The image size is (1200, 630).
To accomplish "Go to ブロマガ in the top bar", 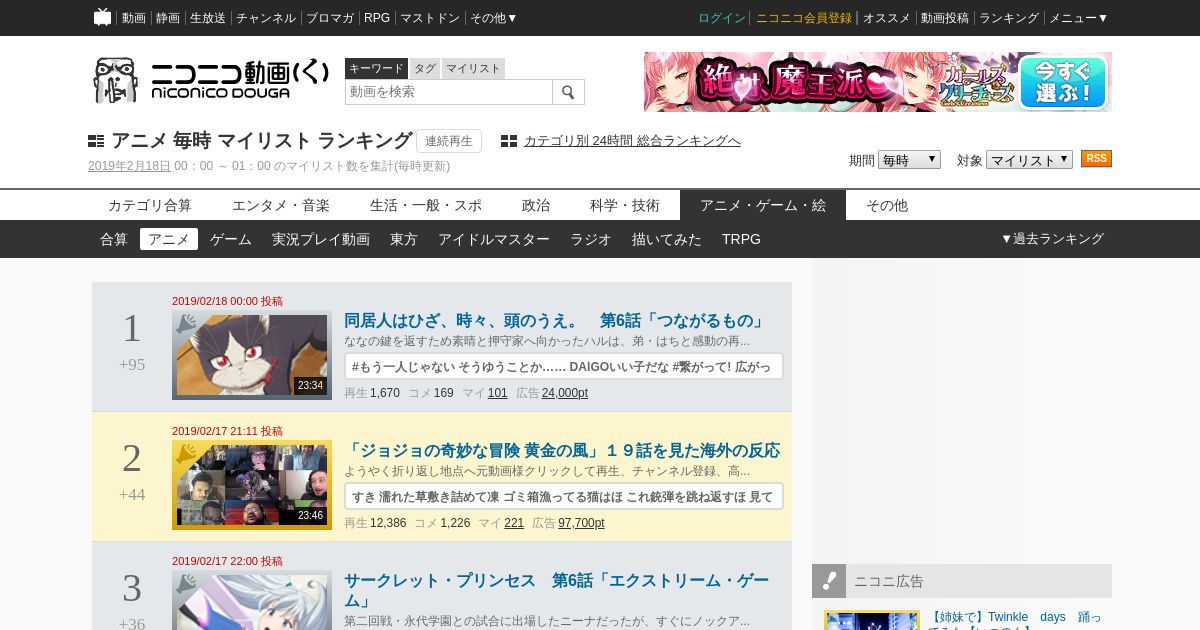I will [x=330, y=18].
